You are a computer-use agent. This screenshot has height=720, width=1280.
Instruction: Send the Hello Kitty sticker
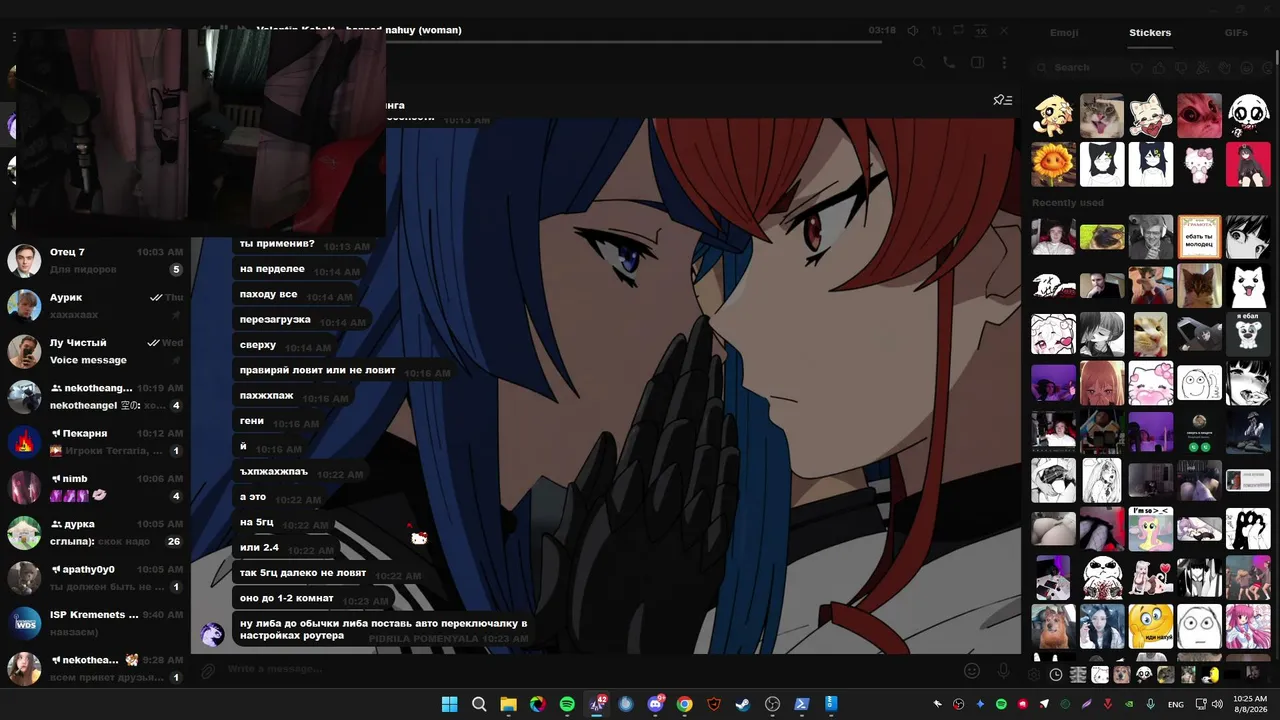click(1199, 164)
